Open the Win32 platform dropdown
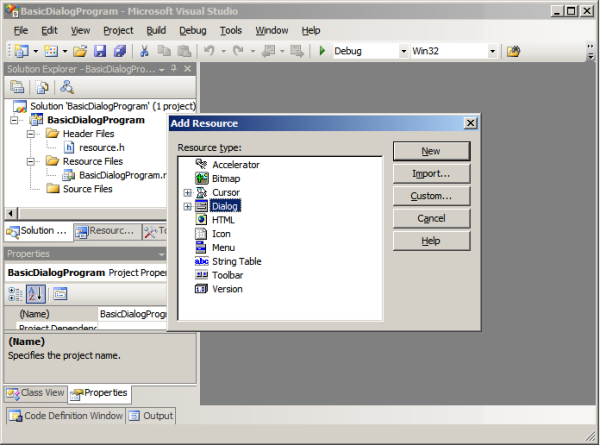Image resolution: width=600 pixels, height=445 pixels. pyautogui.click(x=492, y=51)
